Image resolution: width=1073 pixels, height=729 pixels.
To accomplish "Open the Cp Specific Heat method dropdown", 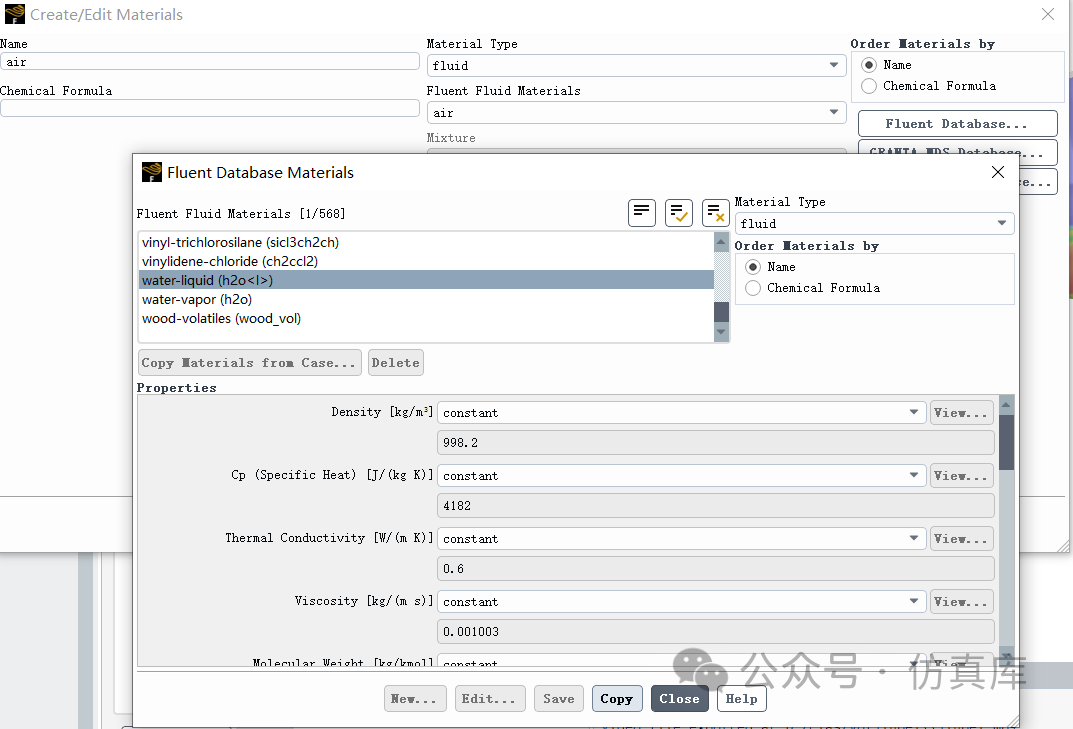I will pos(681,476).
